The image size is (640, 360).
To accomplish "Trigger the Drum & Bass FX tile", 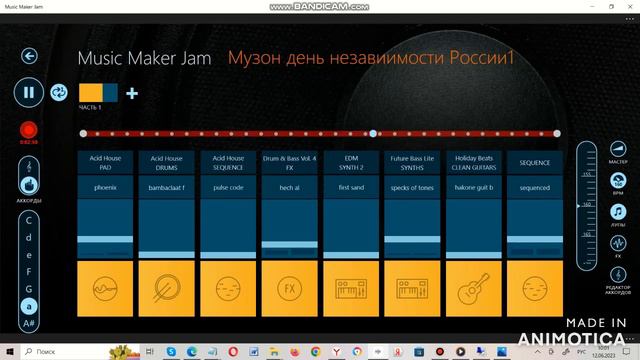I will coord(289,289).
